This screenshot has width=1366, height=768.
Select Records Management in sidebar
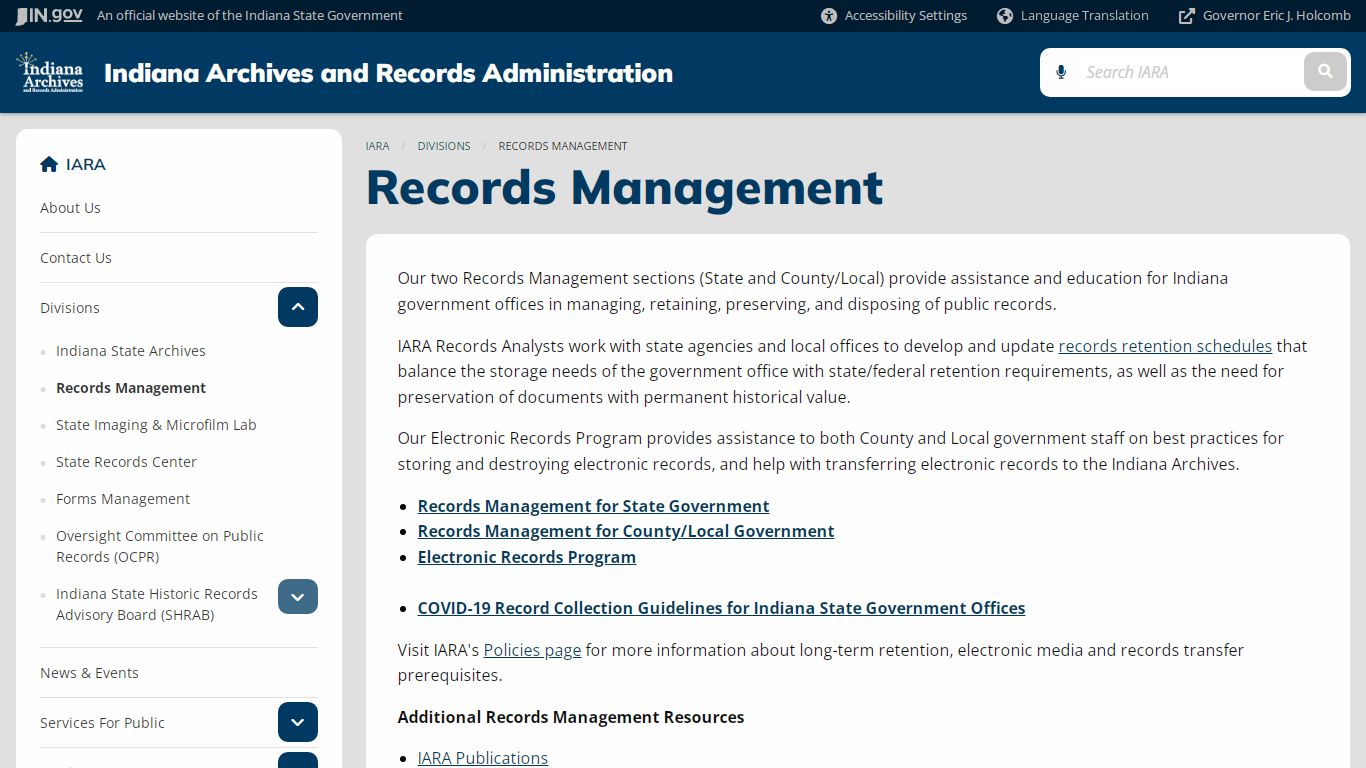(131, 388)
